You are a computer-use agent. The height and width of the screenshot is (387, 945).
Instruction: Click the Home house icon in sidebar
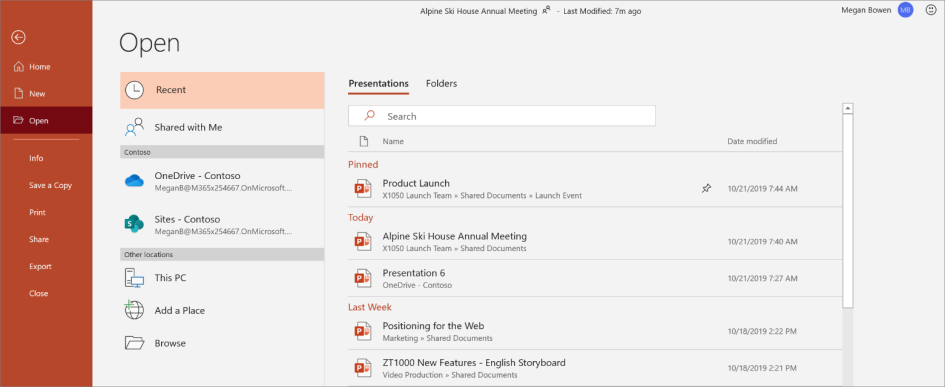click(18, 66)
